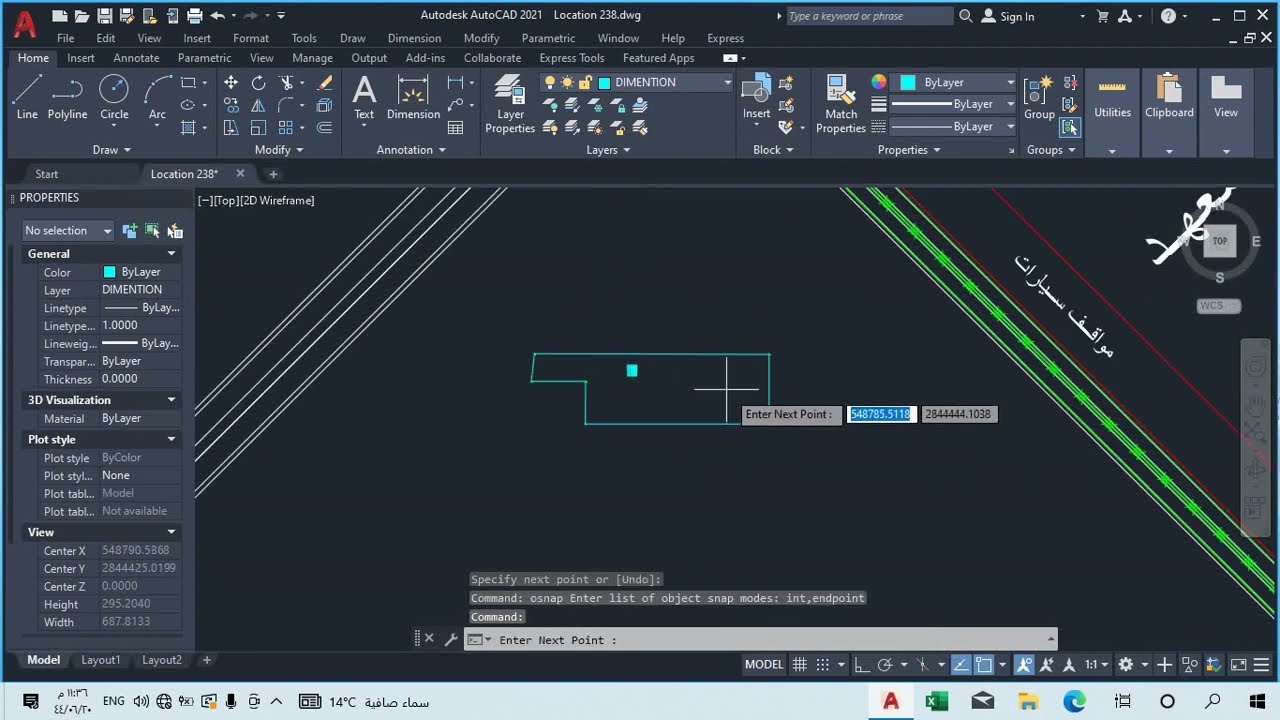Open Layer Properties manager

510,103
